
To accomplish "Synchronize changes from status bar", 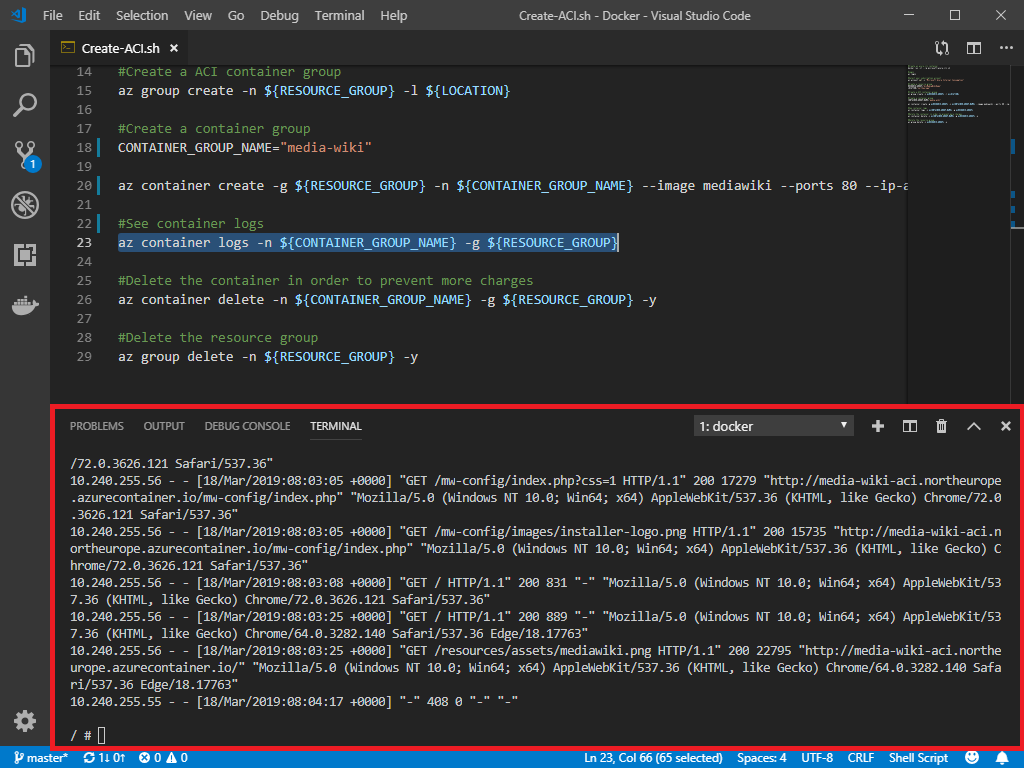I will point(104,758).
